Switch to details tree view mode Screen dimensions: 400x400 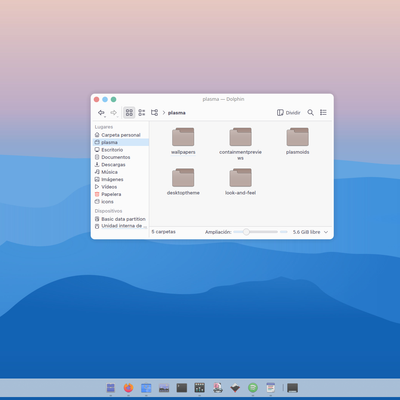click(x=154, y=113)
